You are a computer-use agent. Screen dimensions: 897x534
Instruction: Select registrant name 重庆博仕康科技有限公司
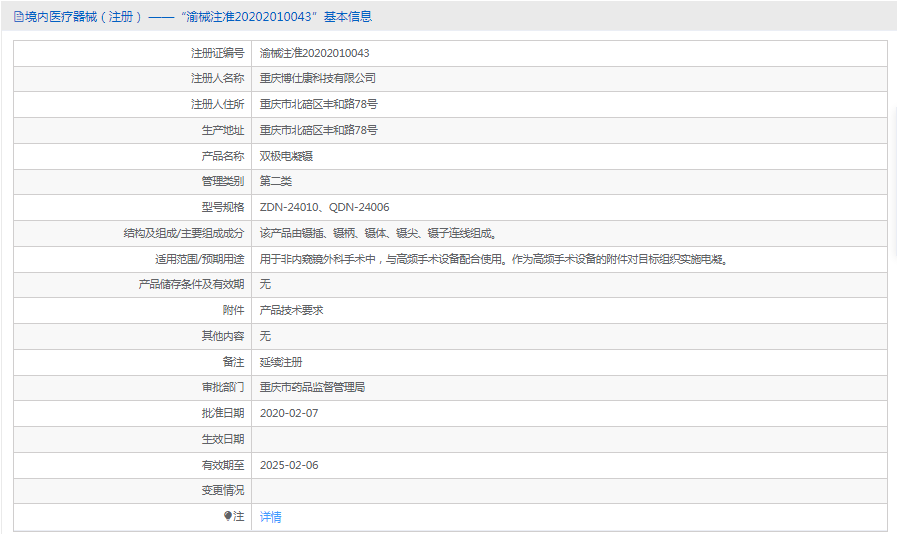point(317,78)
